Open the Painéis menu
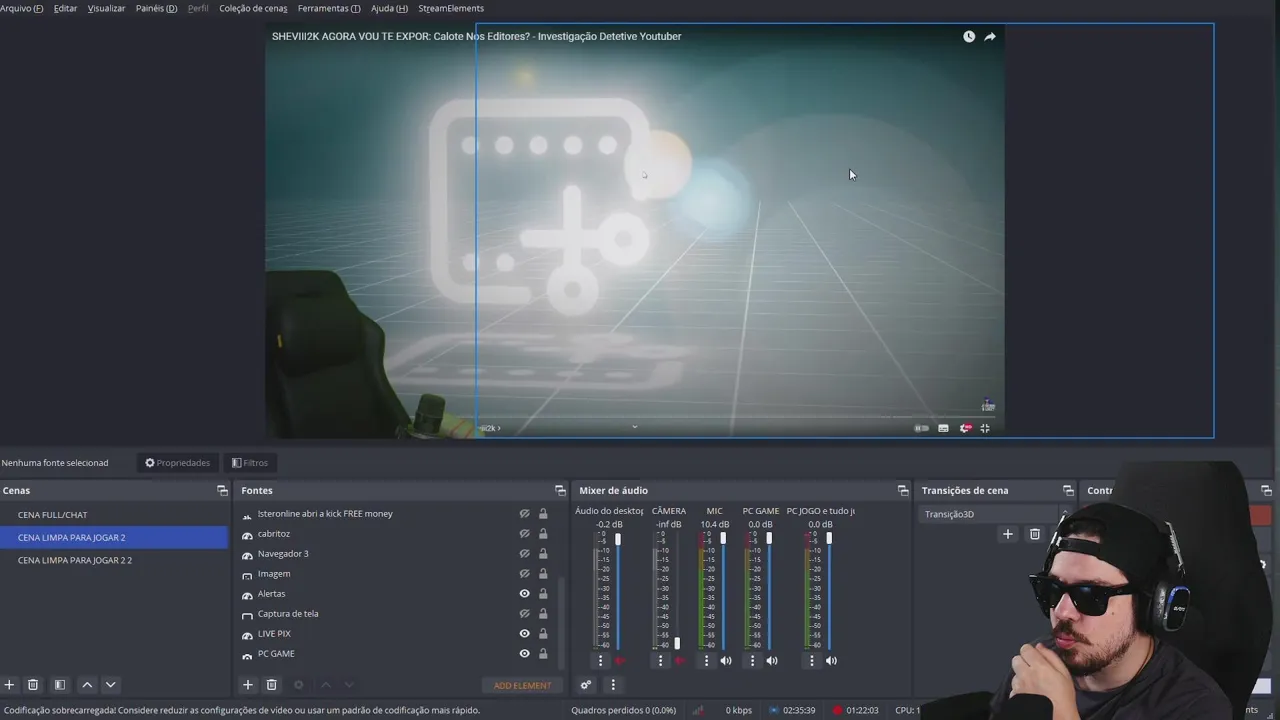Image resolution: width=1280 pixels, height=720 pixels. [x=156, y=8]
